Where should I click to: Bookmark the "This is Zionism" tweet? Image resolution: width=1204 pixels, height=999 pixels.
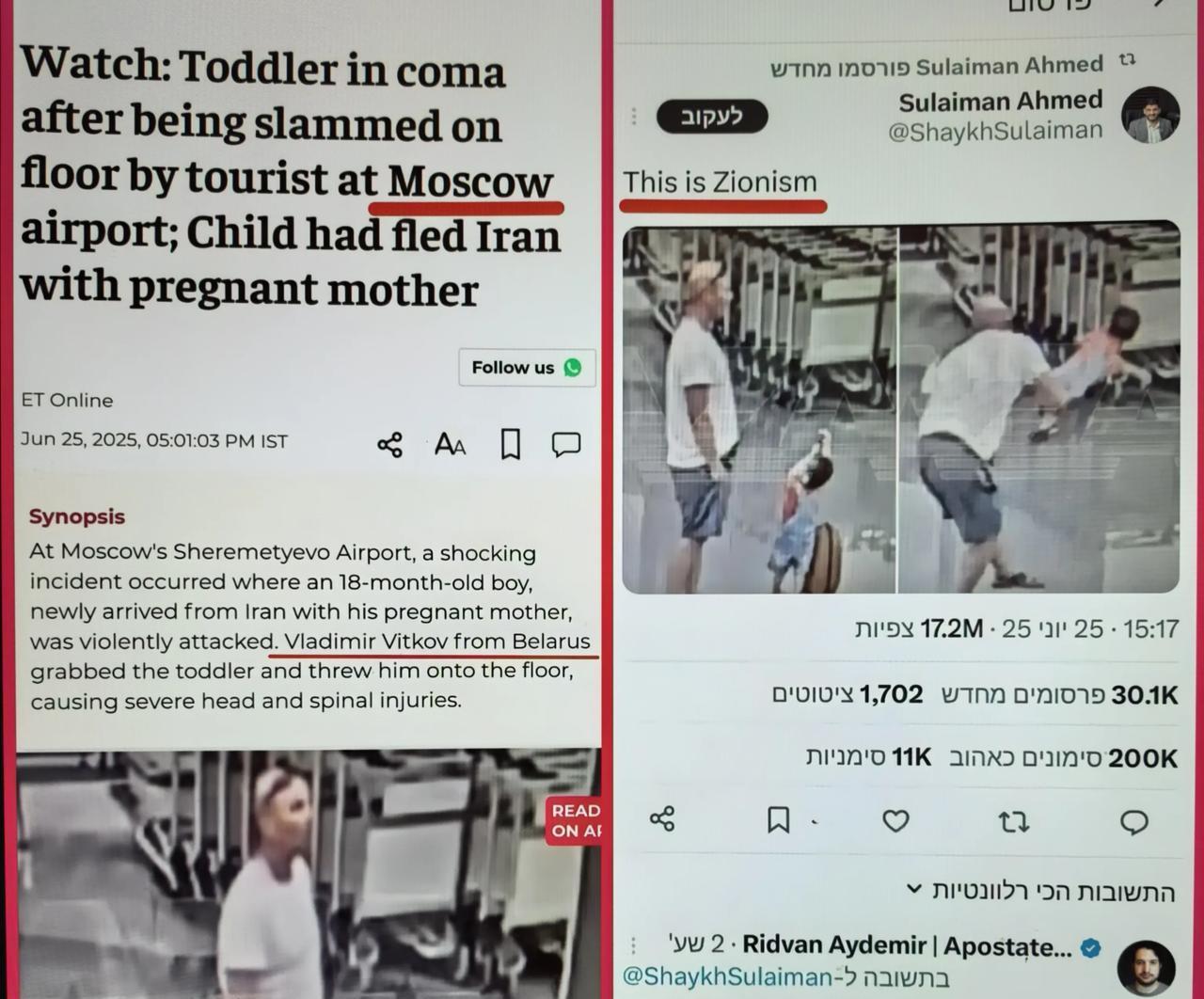[x=778, y=820]
